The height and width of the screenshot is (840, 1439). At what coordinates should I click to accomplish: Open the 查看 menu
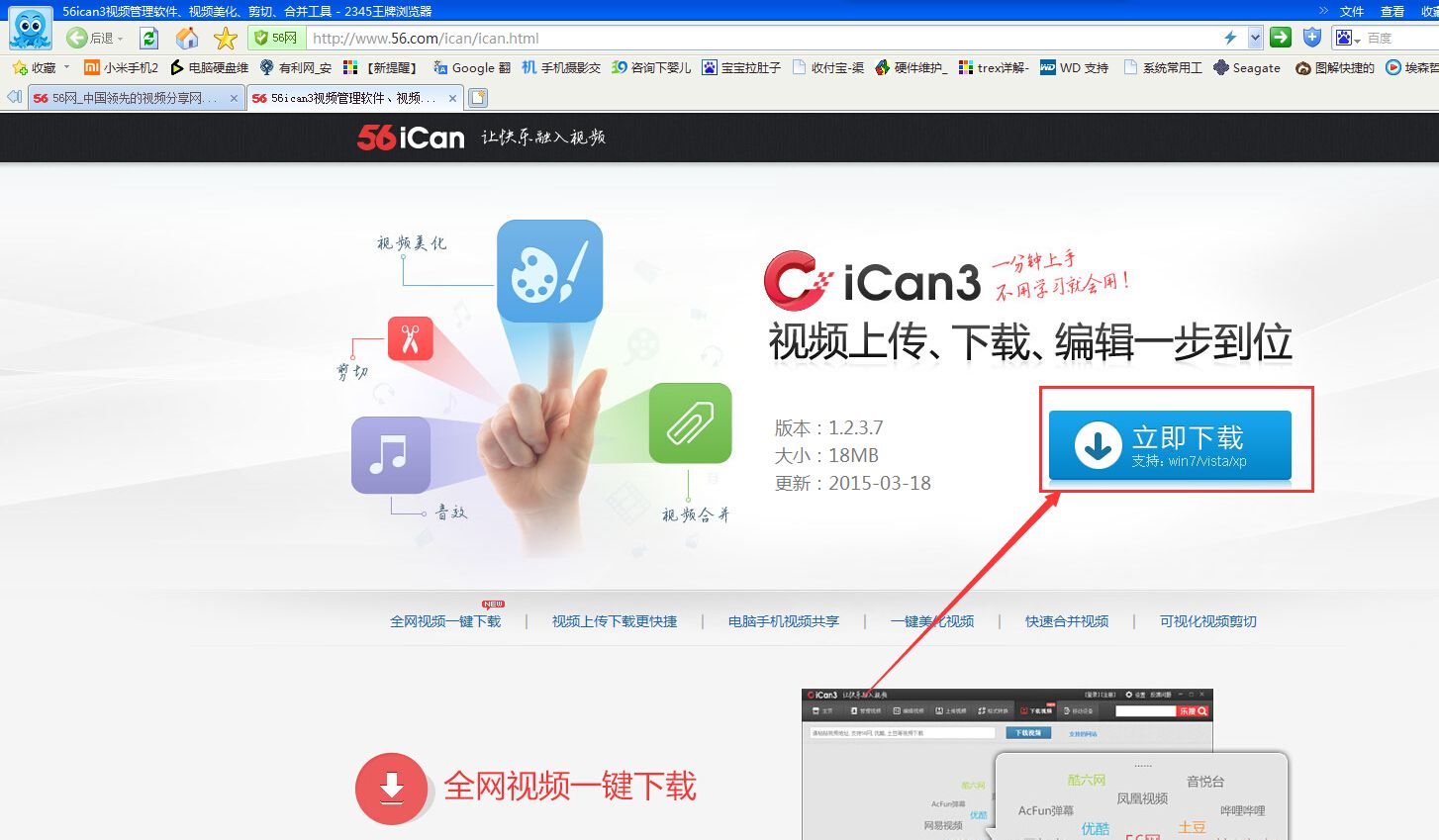[1392, 11]
